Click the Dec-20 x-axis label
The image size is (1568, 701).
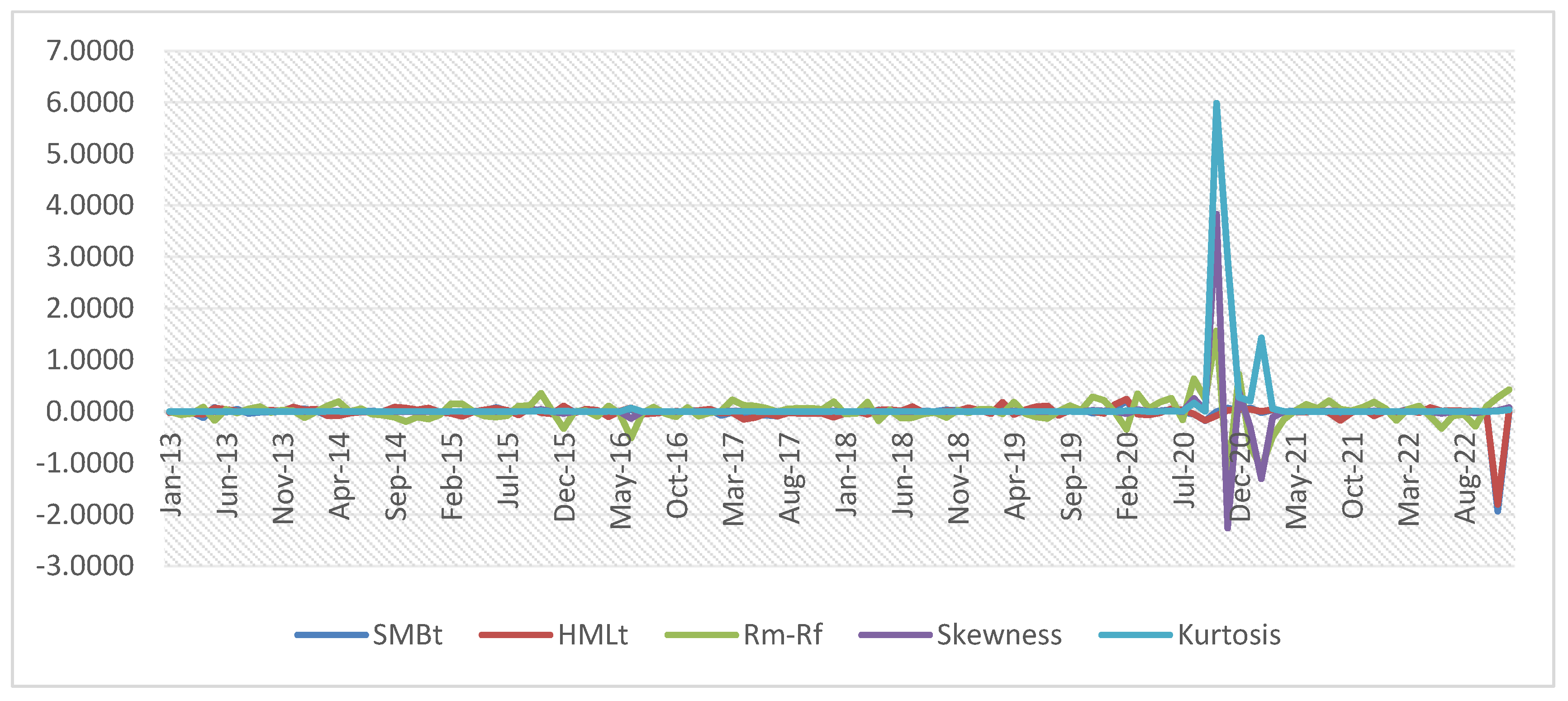[1240, 477]
